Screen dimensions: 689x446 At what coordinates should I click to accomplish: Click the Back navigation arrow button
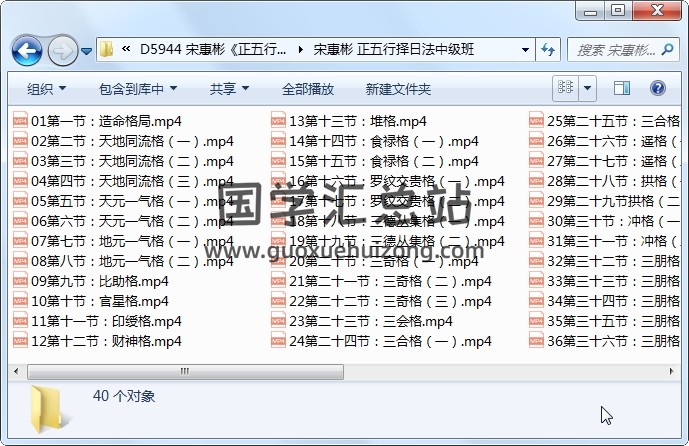pyautogui.click(x=27, y=51)
